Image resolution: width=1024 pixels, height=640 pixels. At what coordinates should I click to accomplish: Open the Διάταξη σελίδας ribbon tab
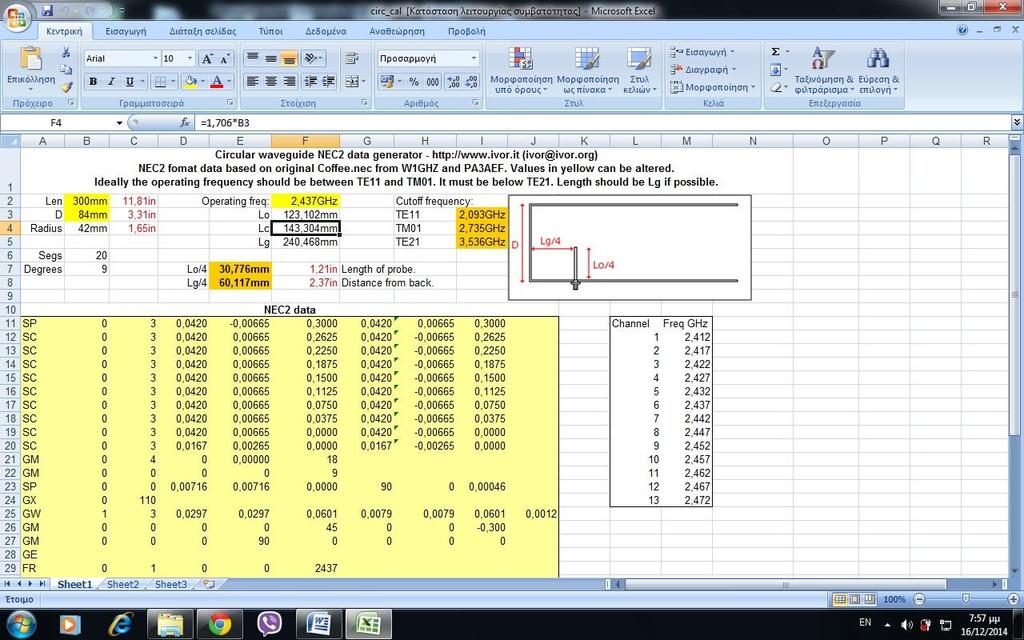(x=202, y=31)
